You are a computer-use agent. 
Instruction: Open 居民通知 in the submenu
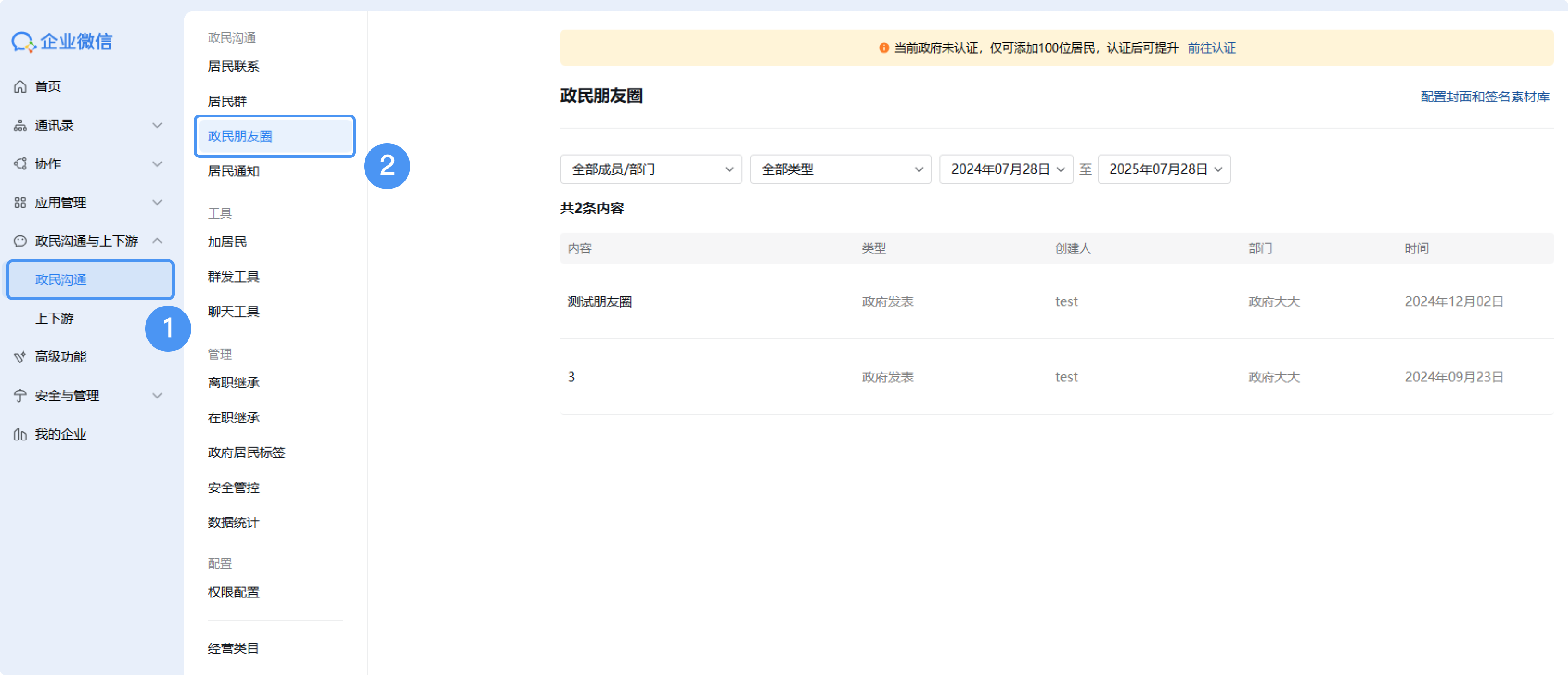(233, 171)
